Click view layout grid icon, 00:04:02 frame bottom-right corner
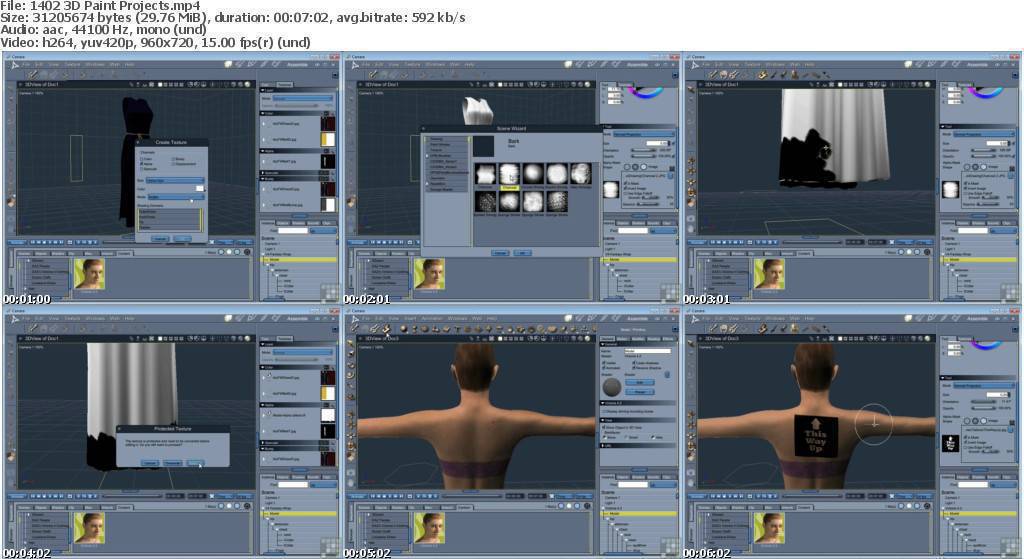The image size is (1024, 559). click(x=330, y=547)
